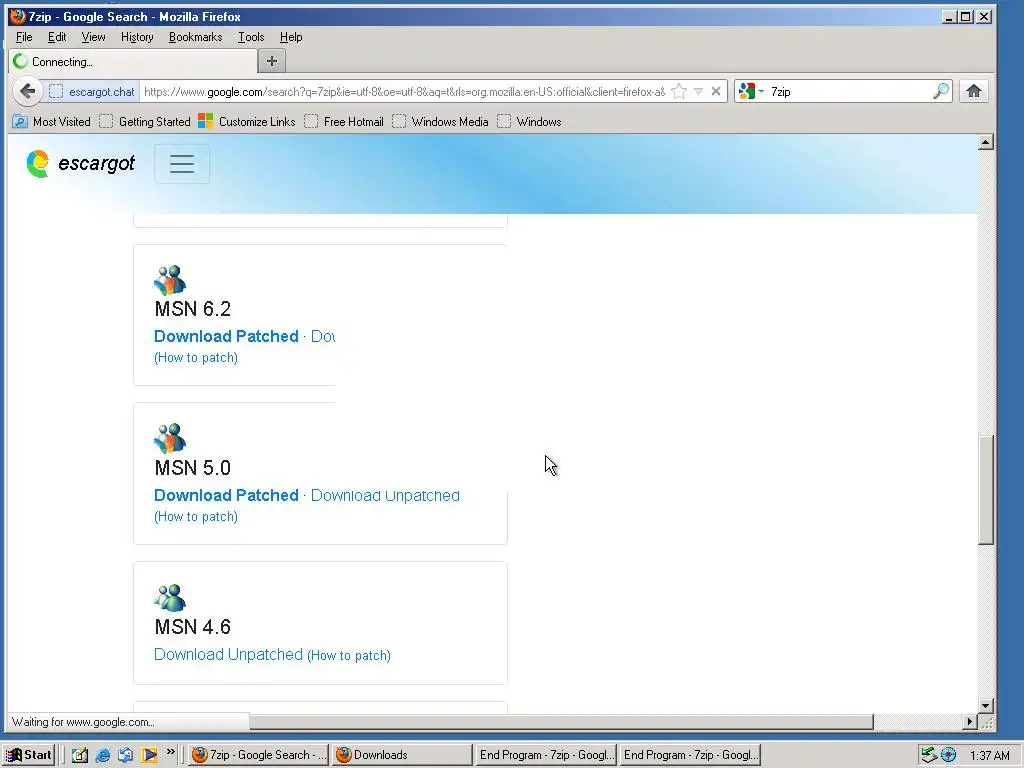The image size is (1024, 768).
Task: Click the horizontal scroll right arrow
Action: [970, 722]
